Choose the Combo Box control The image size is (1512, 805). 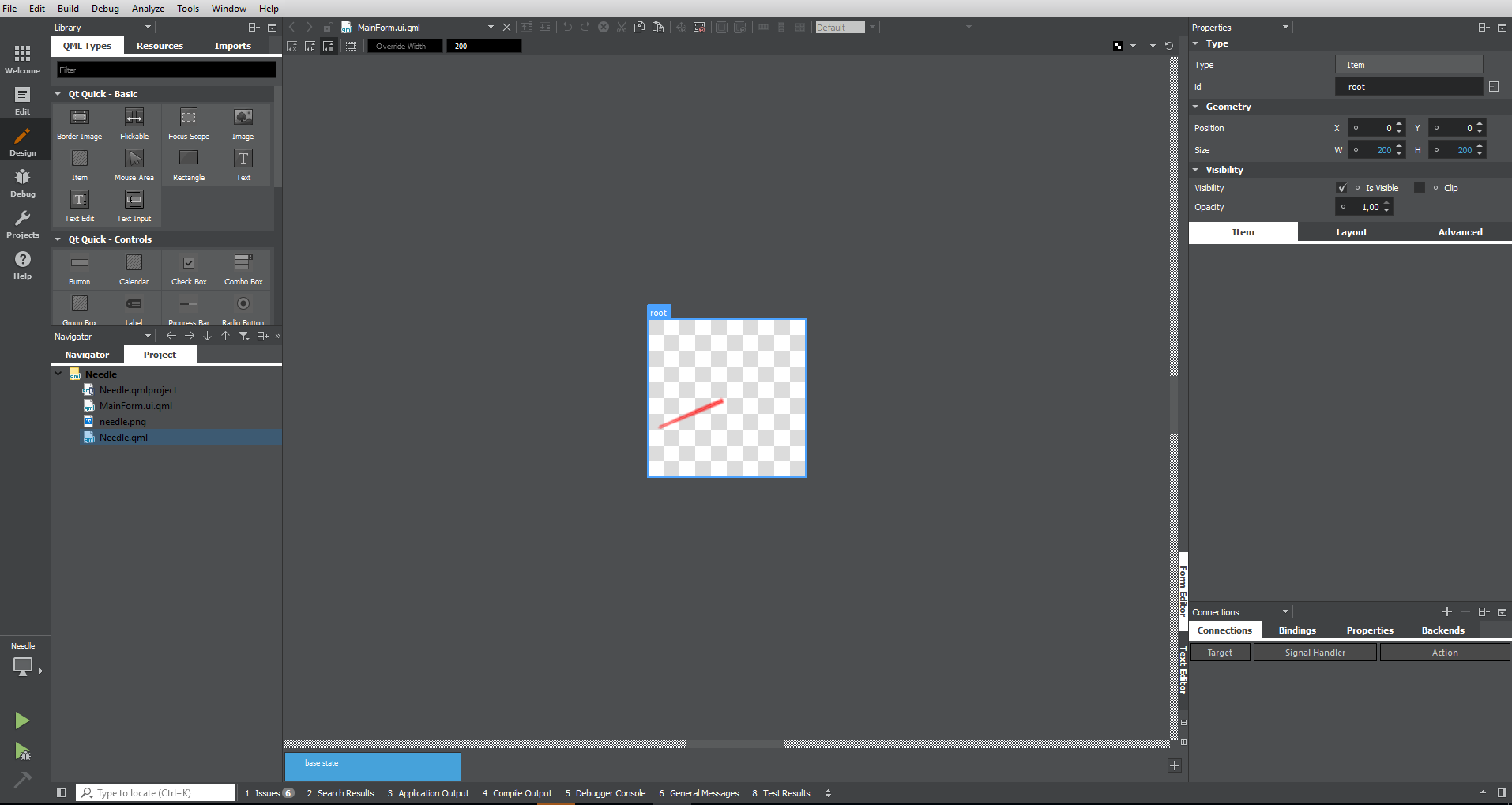pyautogui.click(x=243, y=269)
